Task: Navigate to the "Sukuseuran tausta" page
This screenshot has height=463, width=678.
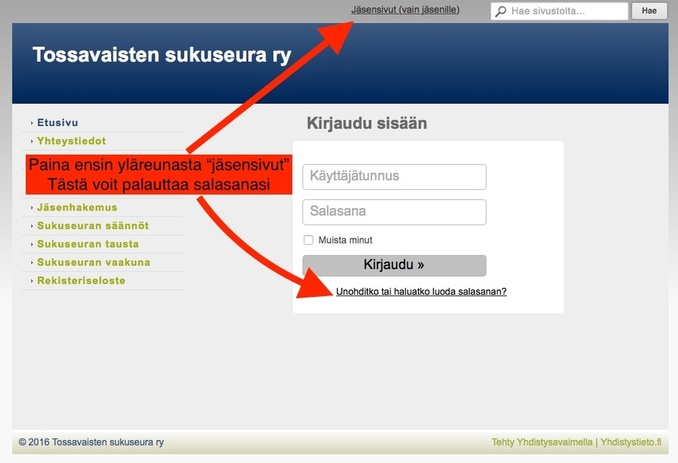Action: click(x=88, y=244)
